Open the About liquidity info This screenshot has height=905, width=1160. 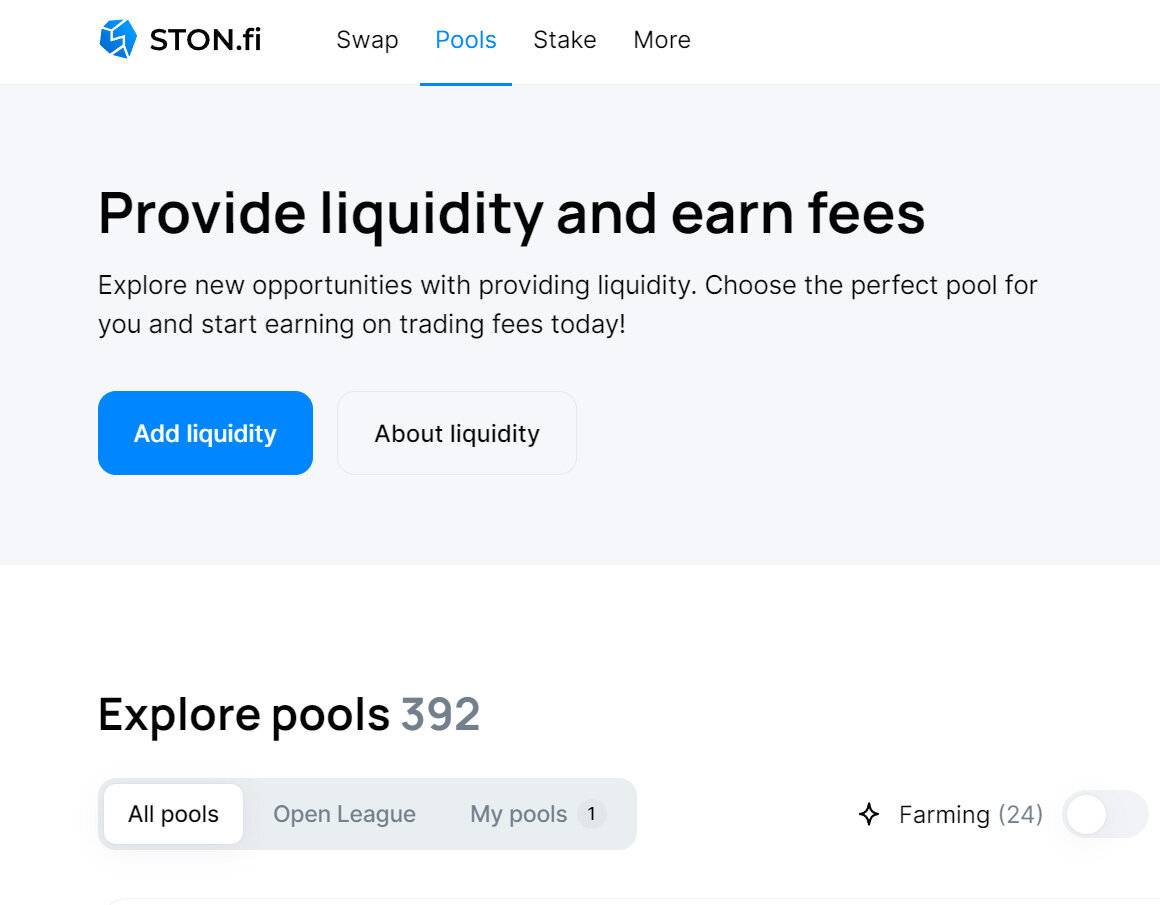click(x=456, y=433)
